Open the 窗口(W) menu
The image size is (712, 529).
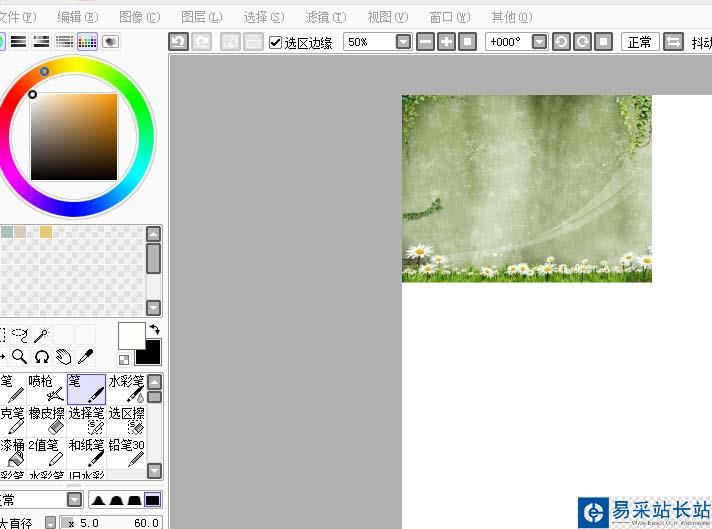tap(450, 17)
